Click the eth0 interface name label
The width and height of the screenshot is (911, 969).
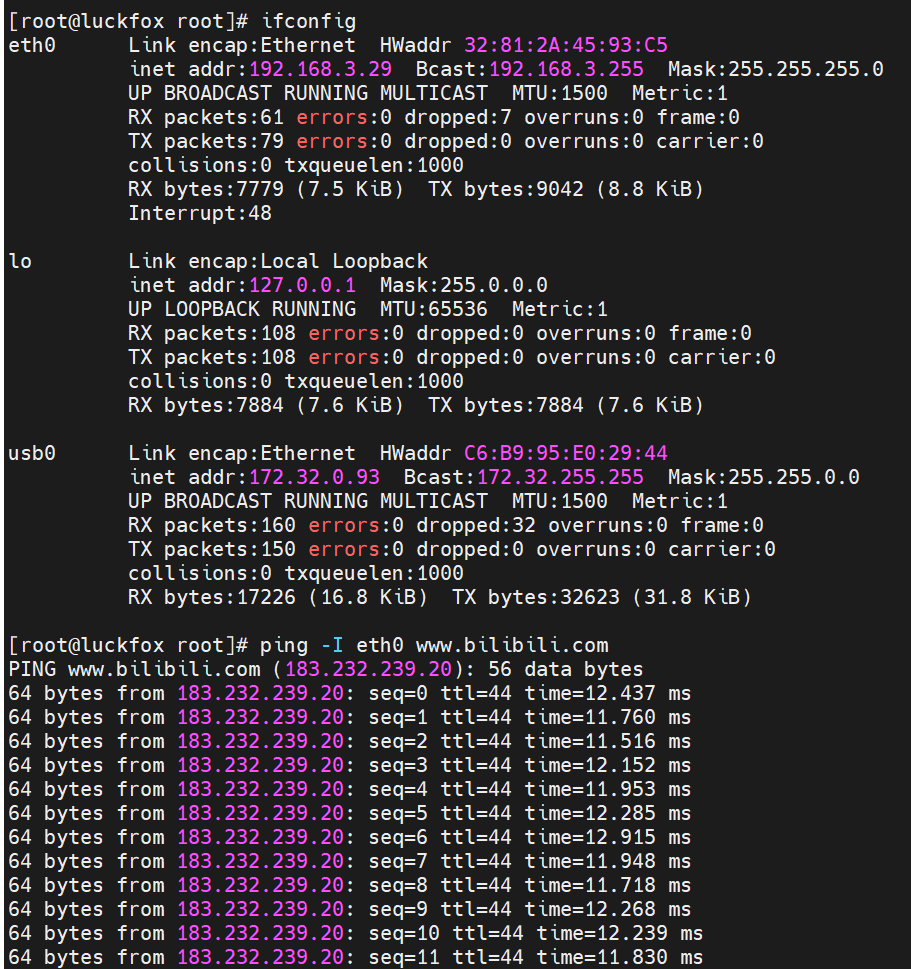coord(32,45)
